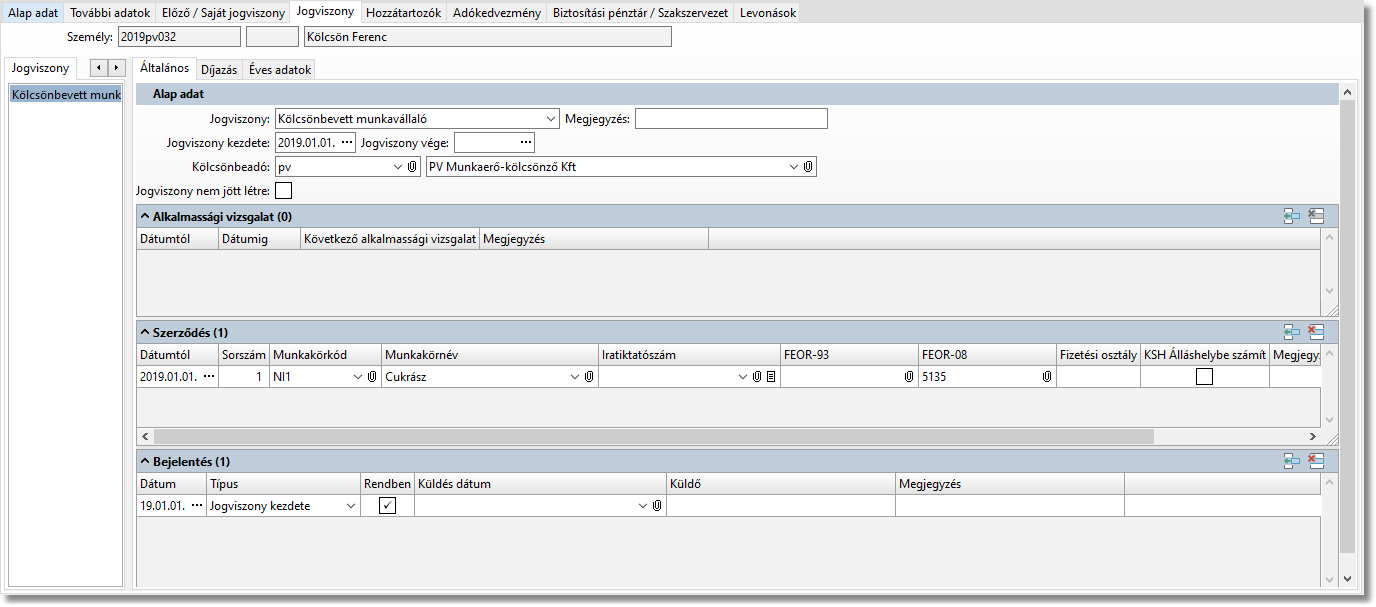Switch to További adatok tab
The width and height of the screenshot is (1376, 607).
click(x=110, y=13)
